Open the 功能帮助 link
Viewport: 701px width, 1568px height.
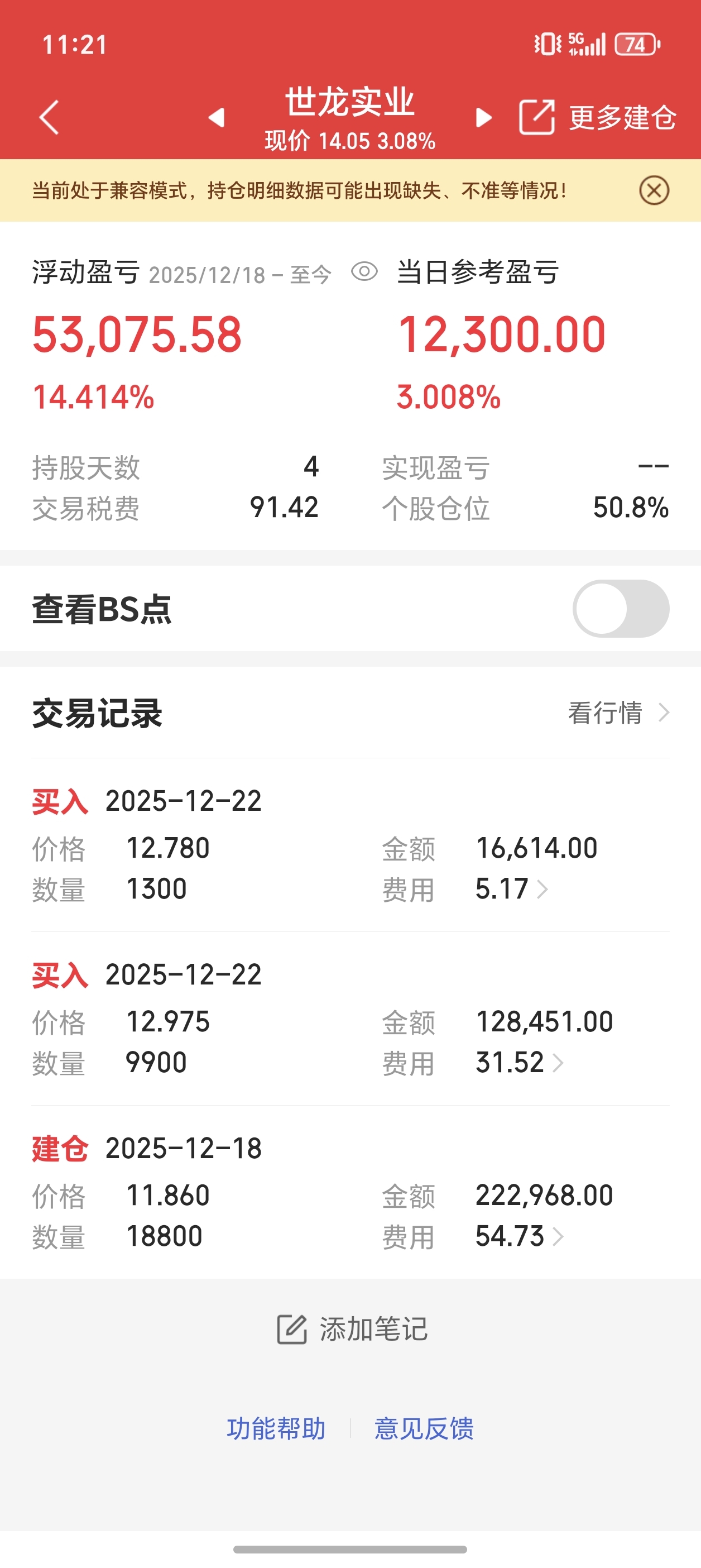[276, 1428]
